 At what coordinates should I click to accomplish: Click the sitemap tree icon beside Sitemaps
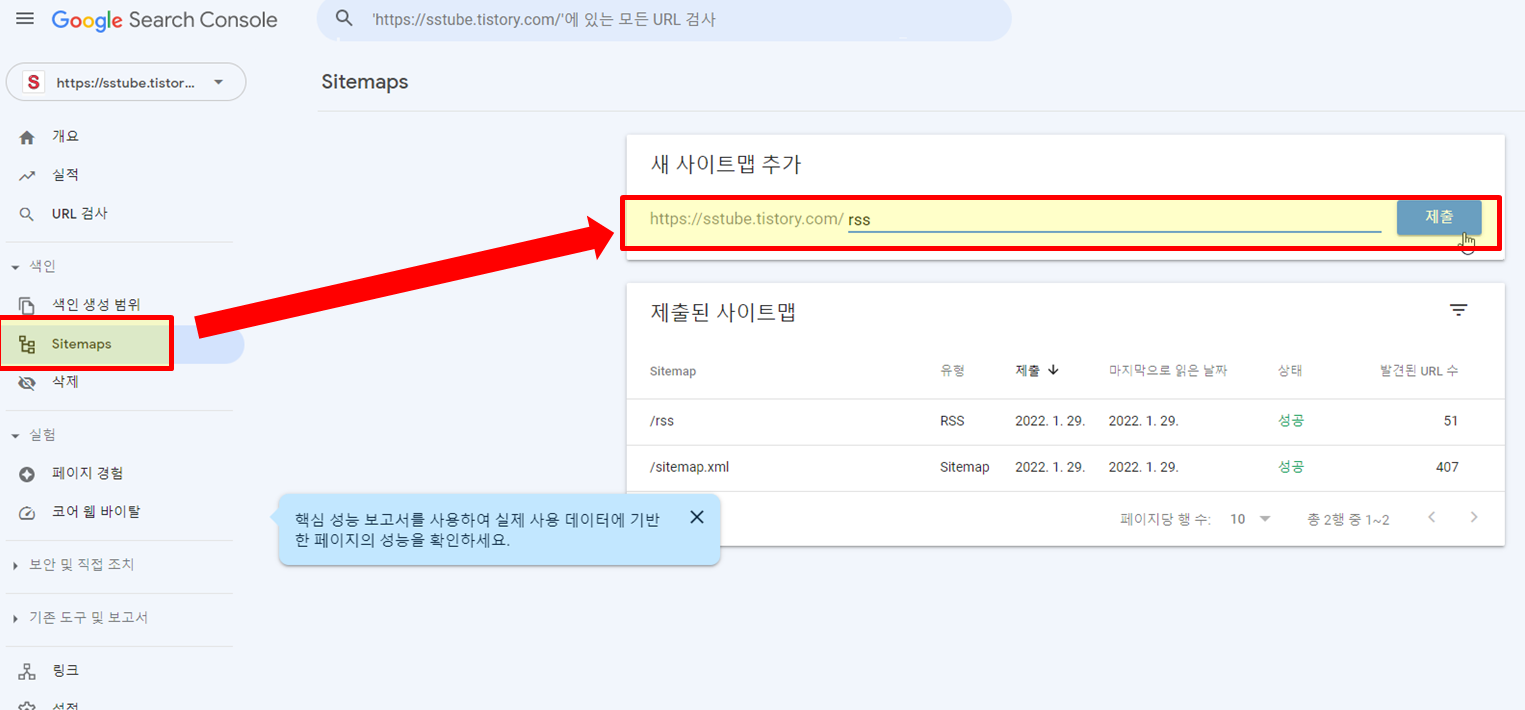point(27,345)
